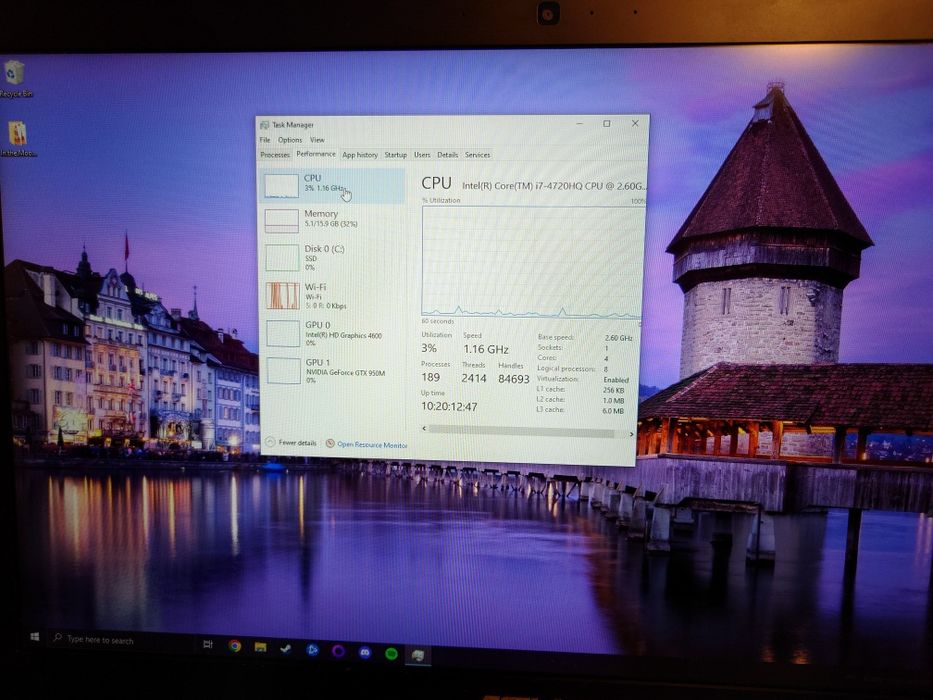Screen dimensions: 933x700
Task: Open the purple ring app on taskbar
Action: 338,651
